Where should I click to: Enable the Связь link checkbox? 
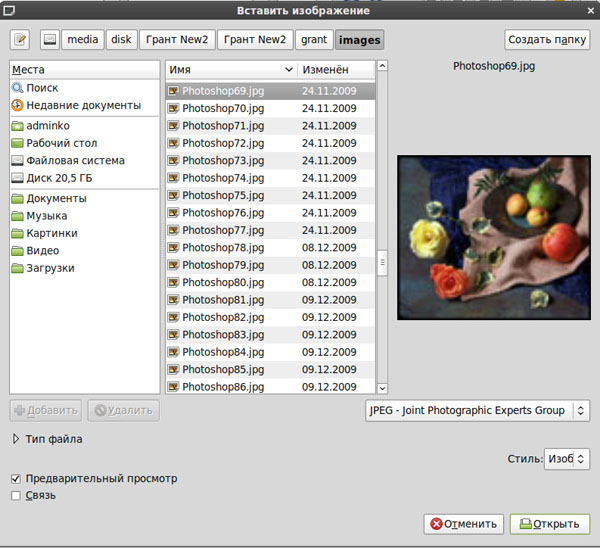coord(16,496)
